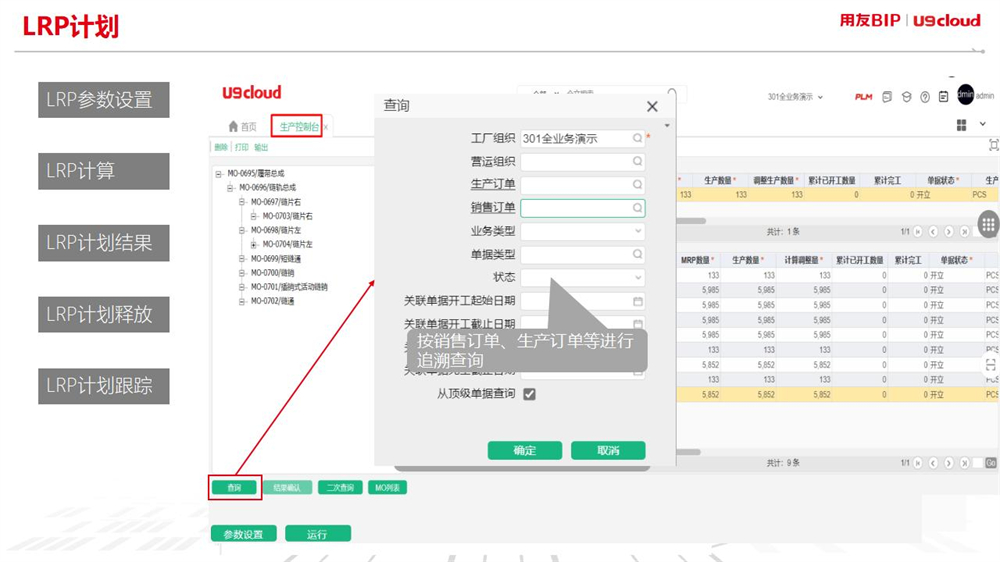Collapse the MO-0697 tree node
Screen dimensions: 1000x562
tap(242, 202)
